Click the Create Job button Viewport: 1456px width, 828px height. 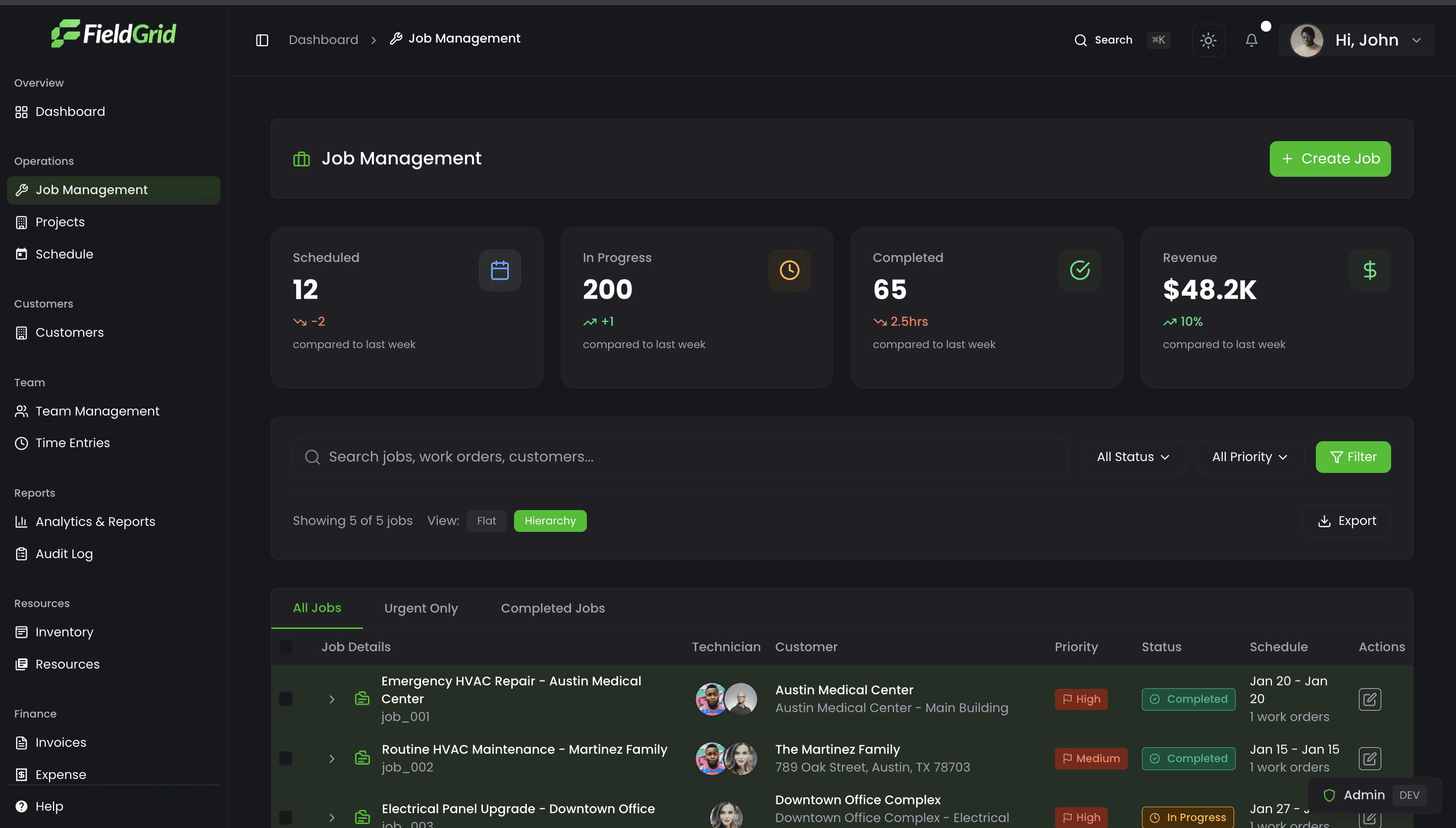point(1330,158)
